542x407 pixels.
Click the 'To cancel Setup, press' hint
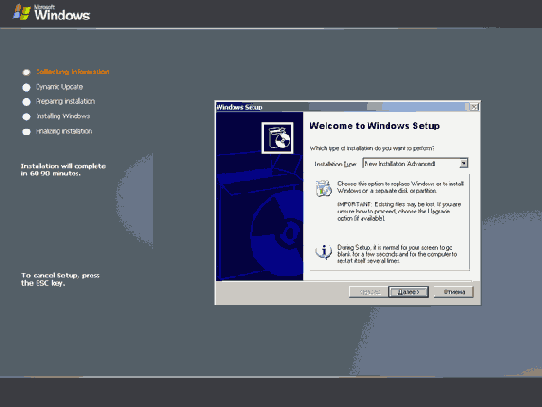[60, 279]
